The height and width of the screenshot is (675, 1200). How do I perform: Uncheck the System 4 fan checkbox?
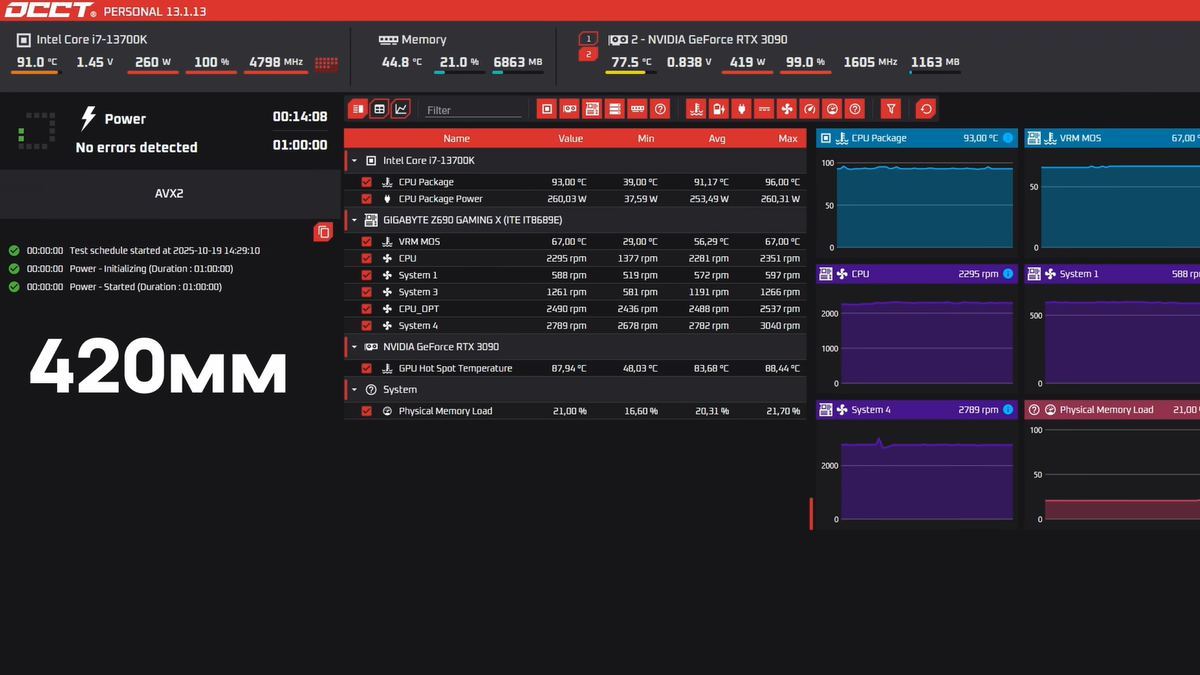[x=366, y=326]
